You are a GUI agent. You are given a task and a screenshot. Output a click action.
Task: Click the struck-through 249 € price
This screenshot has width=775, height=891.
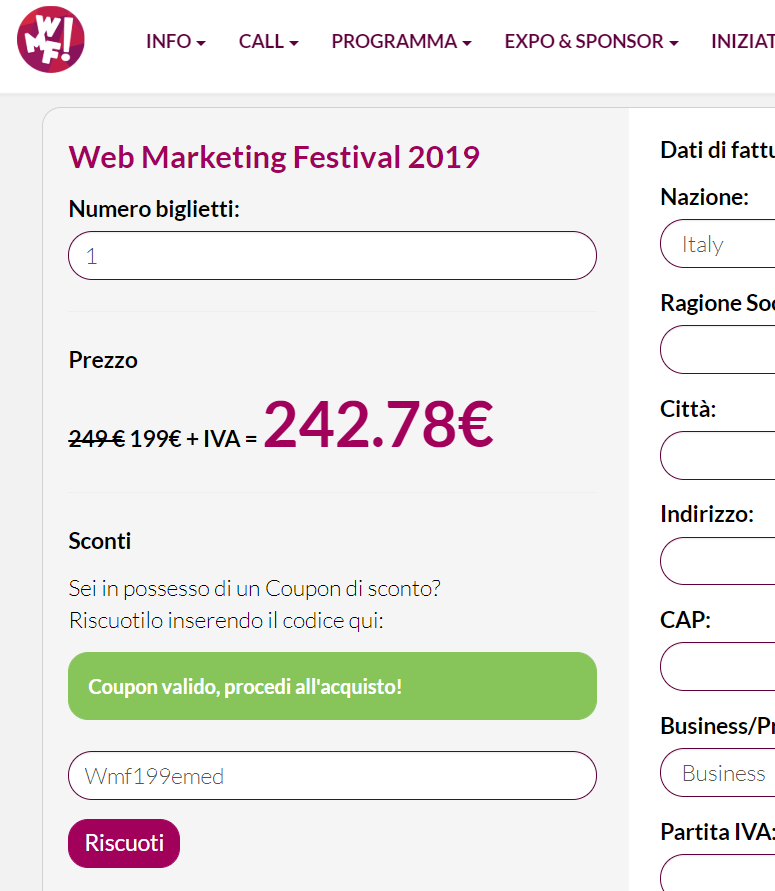tap(96, 438)
